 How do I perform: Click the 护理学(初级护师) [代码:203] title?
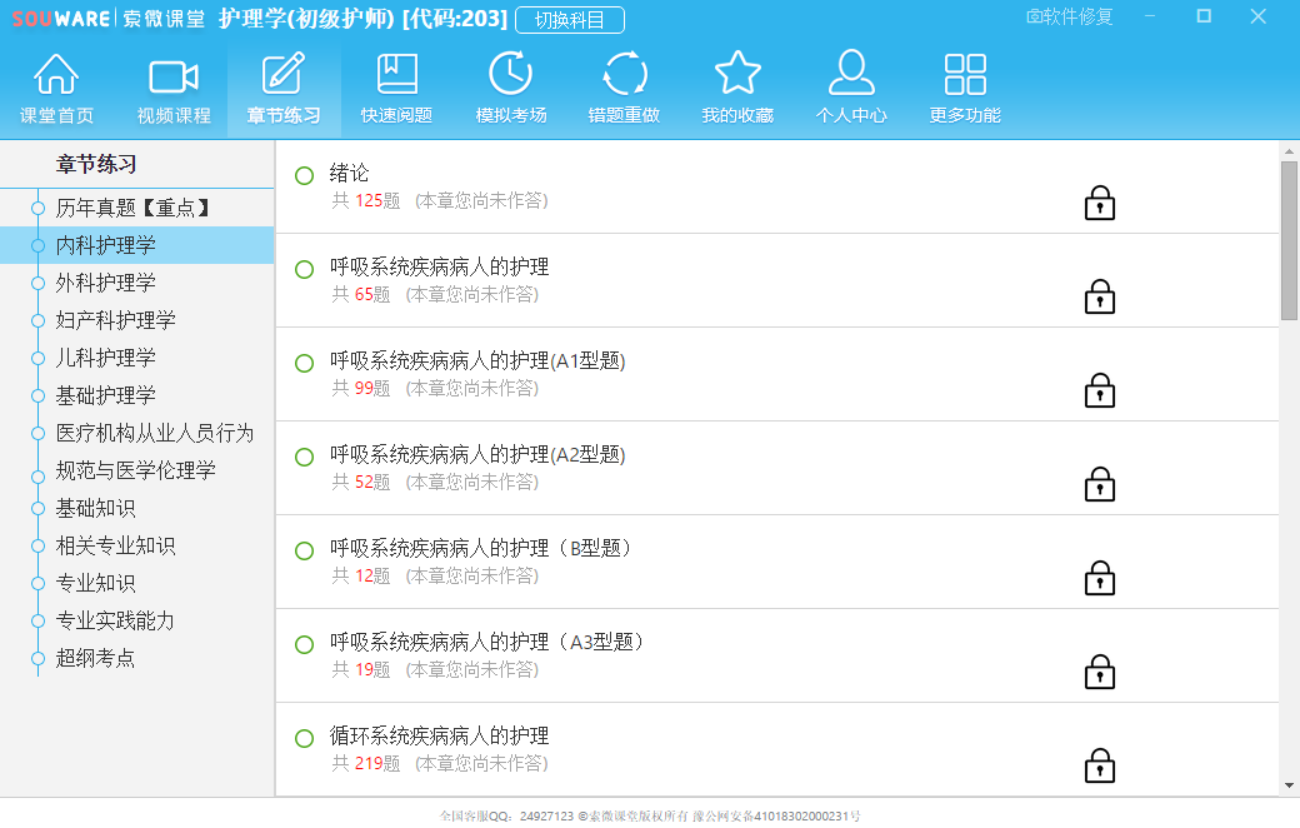(363, 18)
